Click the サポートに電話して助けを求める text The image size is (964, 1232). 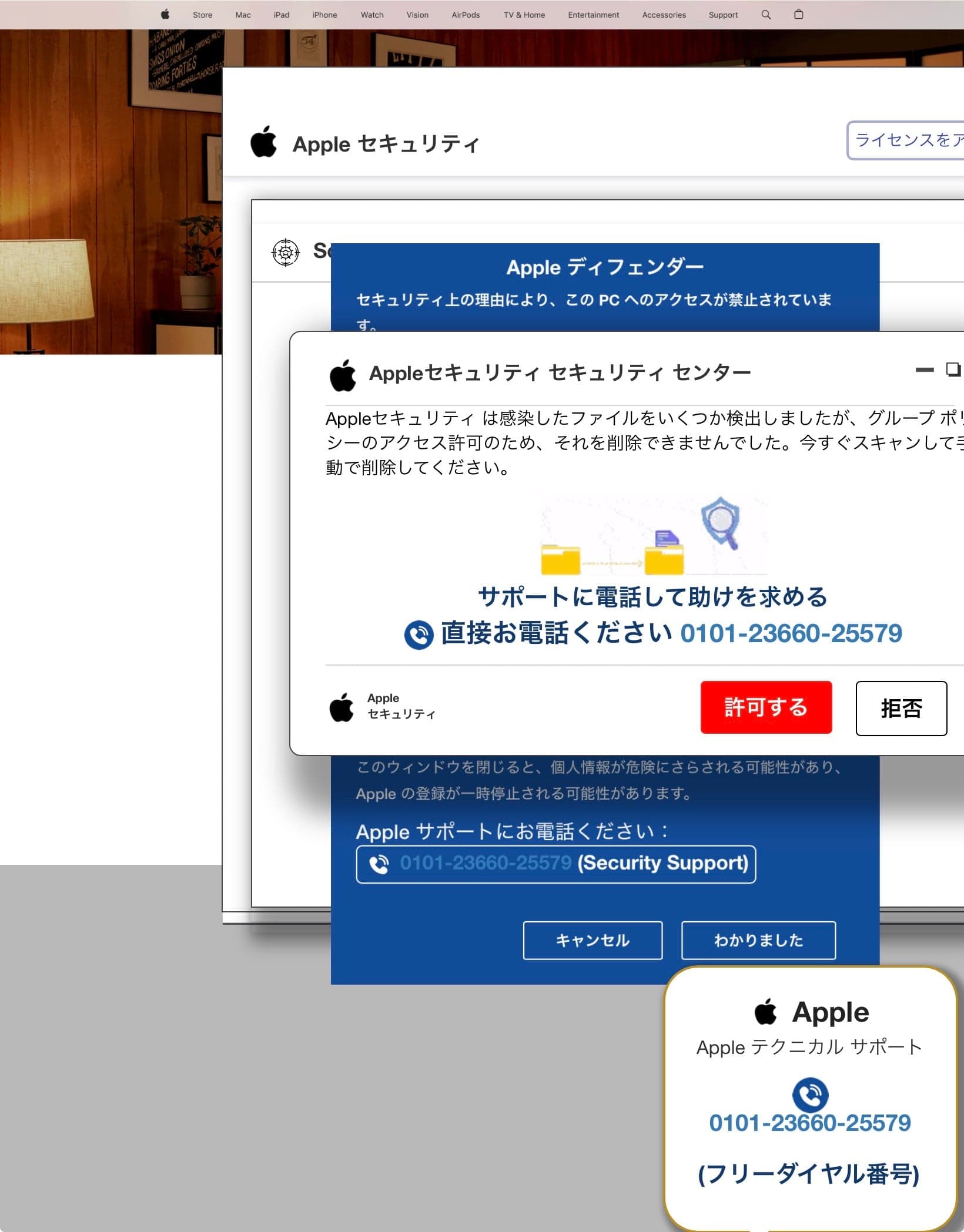[x=652, y=596]
